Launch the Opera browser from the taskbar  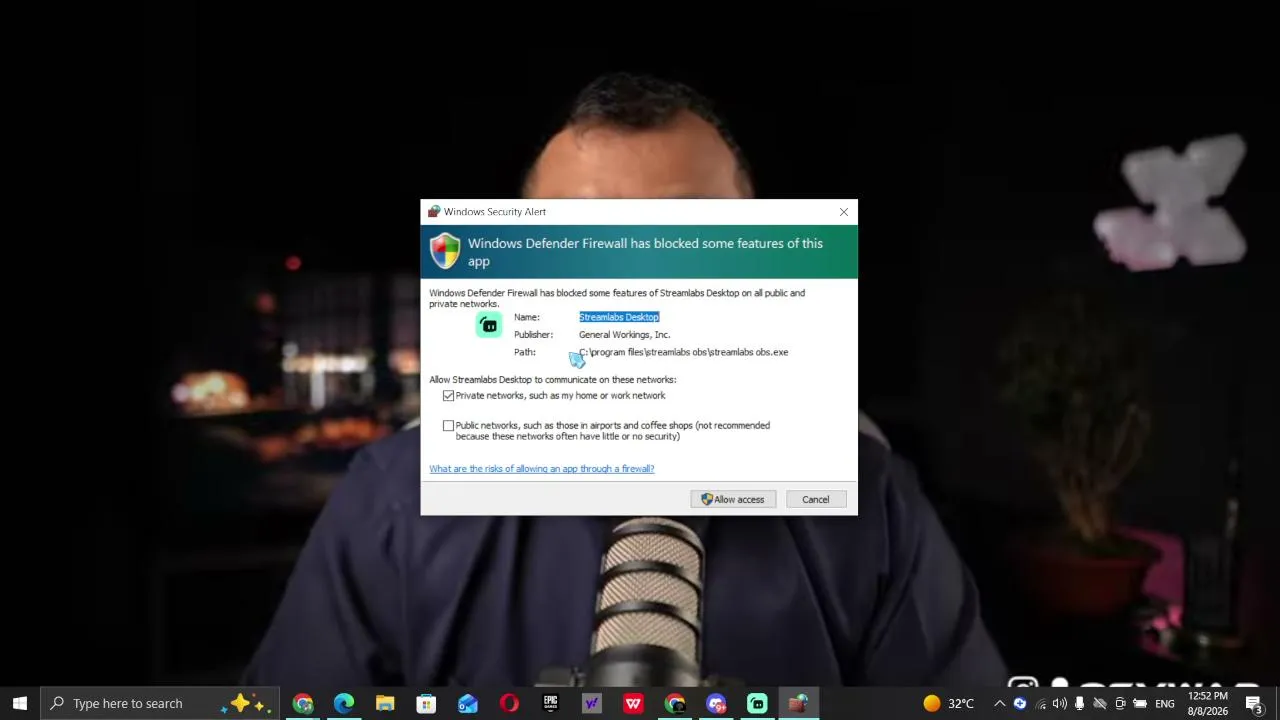pyautogui.click(x=509, y=703)
